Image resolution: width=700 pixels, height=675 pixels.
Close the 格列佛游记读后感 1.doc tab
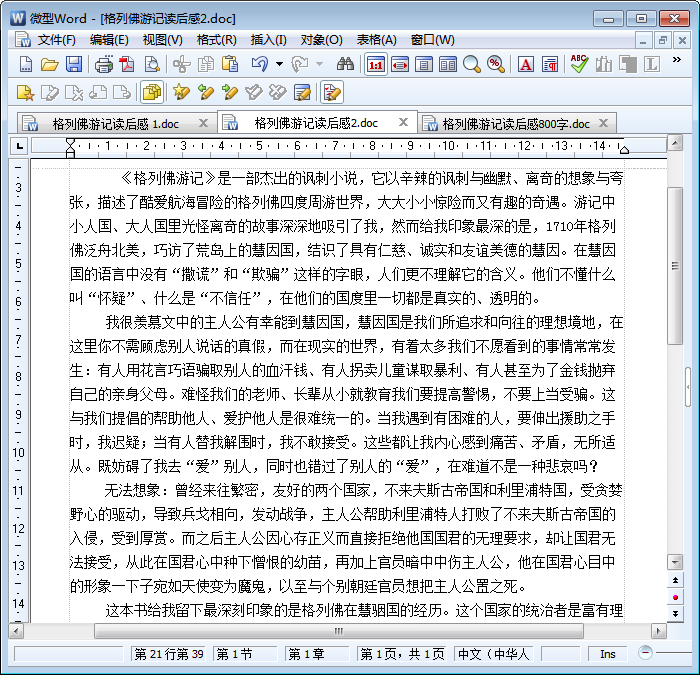203,123
